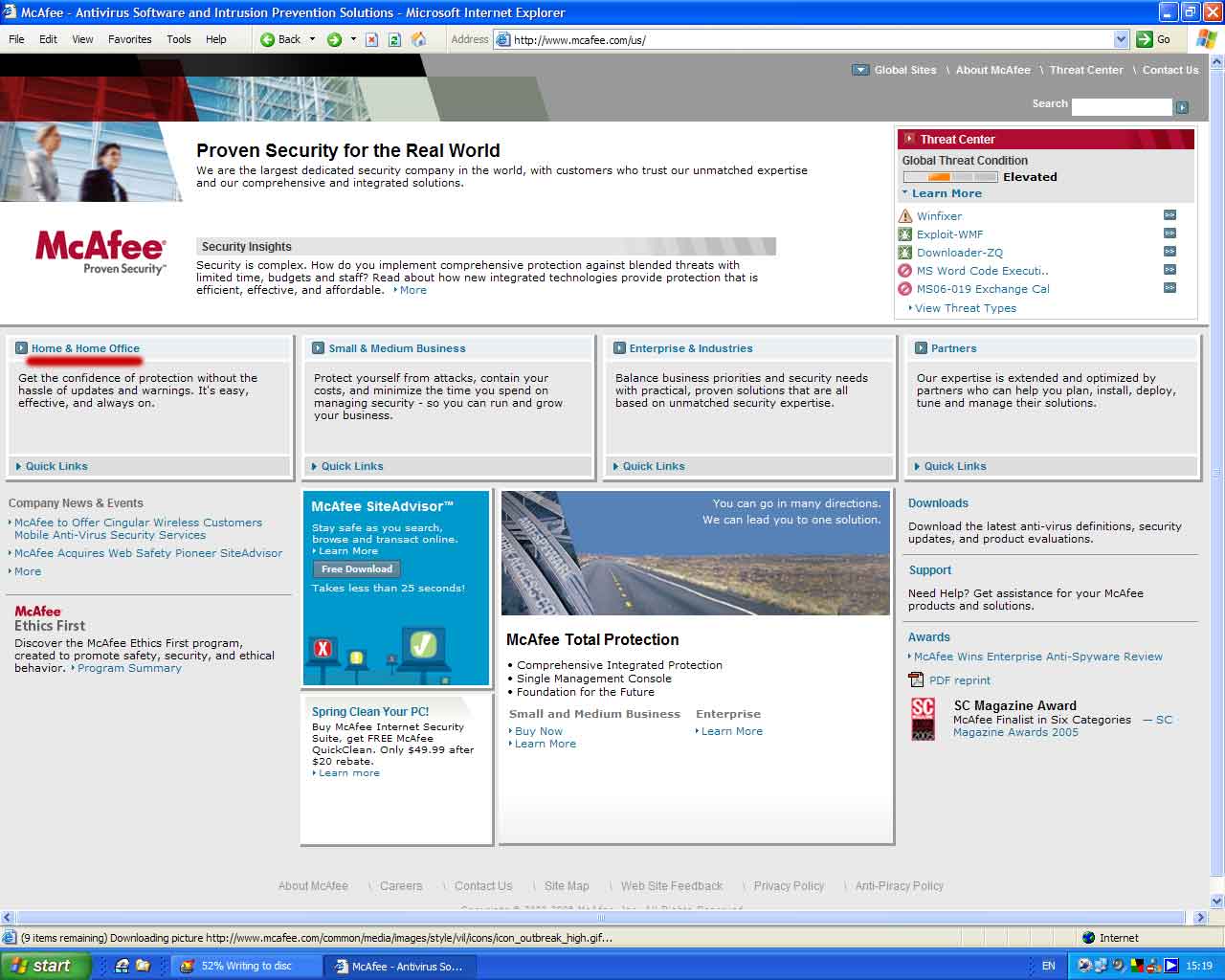This screenshot has height=980, width=1225.
Task: Click the PDF reprint document icon
Action: click(x=915, y=680)
